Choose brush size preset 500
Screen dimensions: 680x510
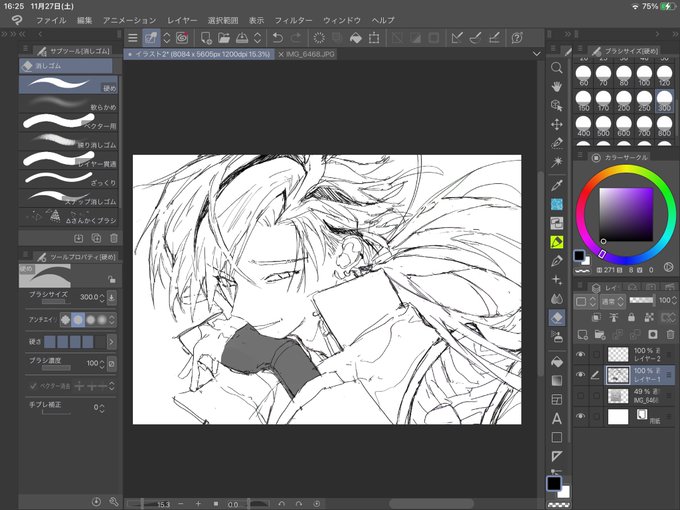click(x=603, y=126)
